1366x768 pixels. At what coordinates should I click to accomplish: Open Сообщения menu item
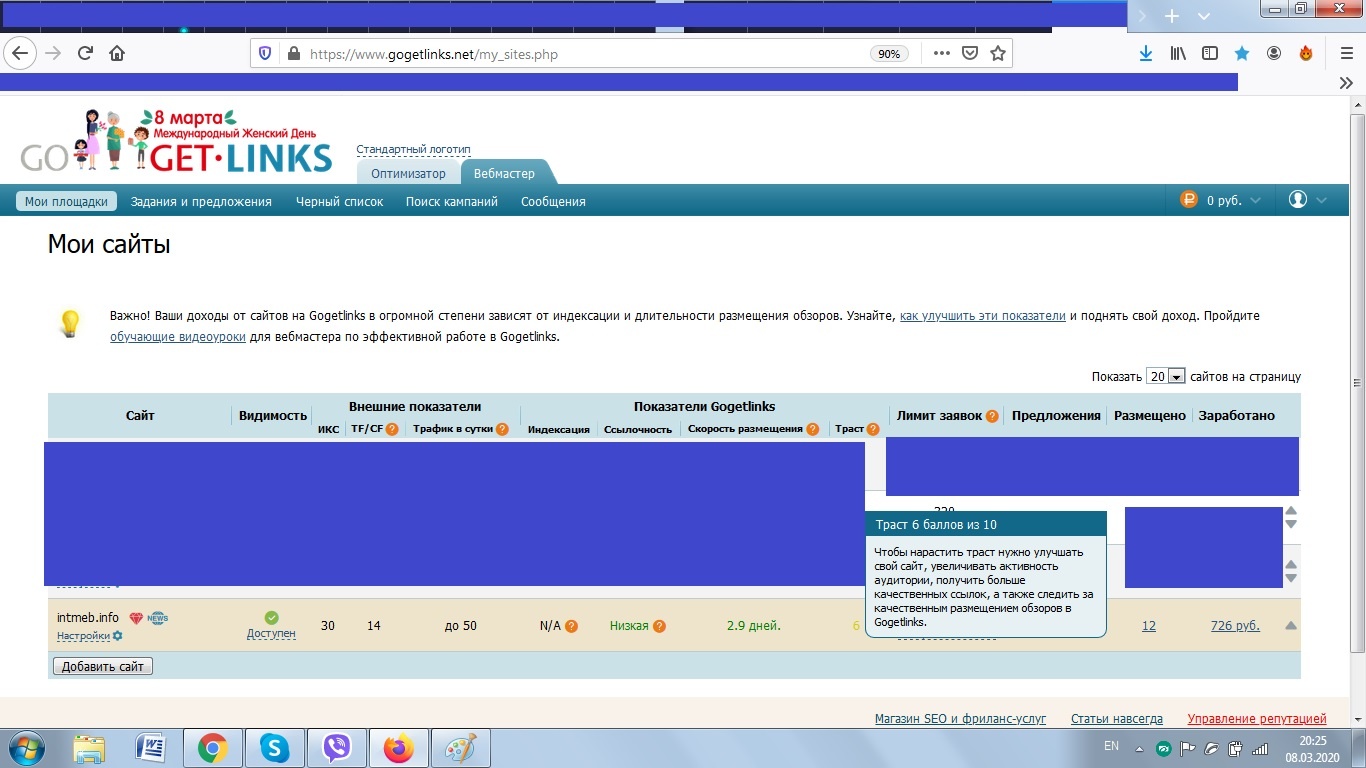tap(553, 201)
